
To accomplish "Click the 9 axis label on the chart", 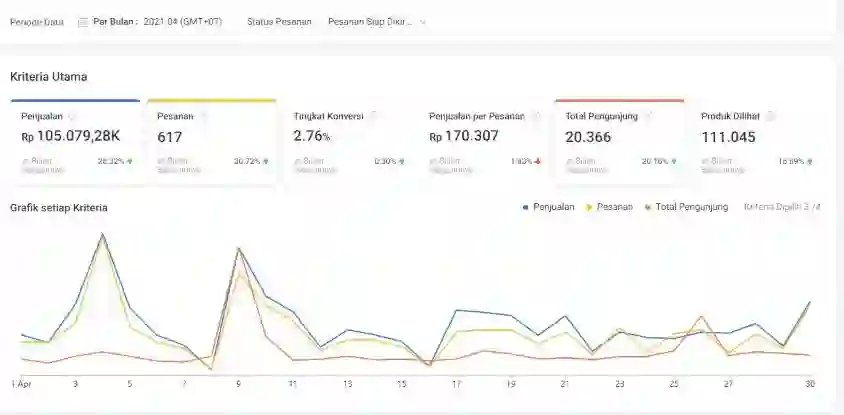I will click(x=238, y=384).
